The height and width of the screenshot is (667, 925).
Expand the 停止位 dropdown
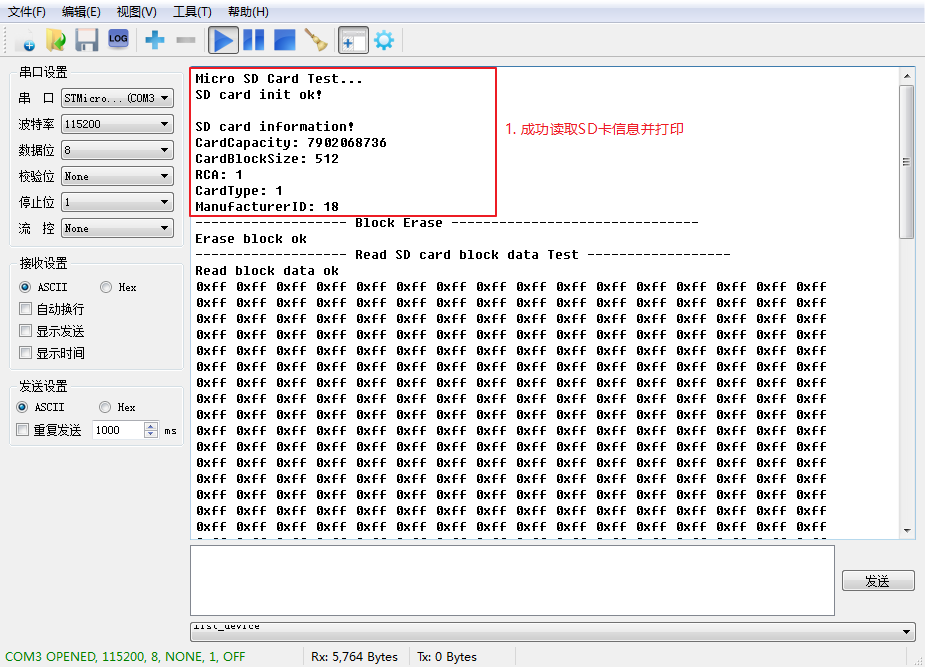(x=117, y=202)
